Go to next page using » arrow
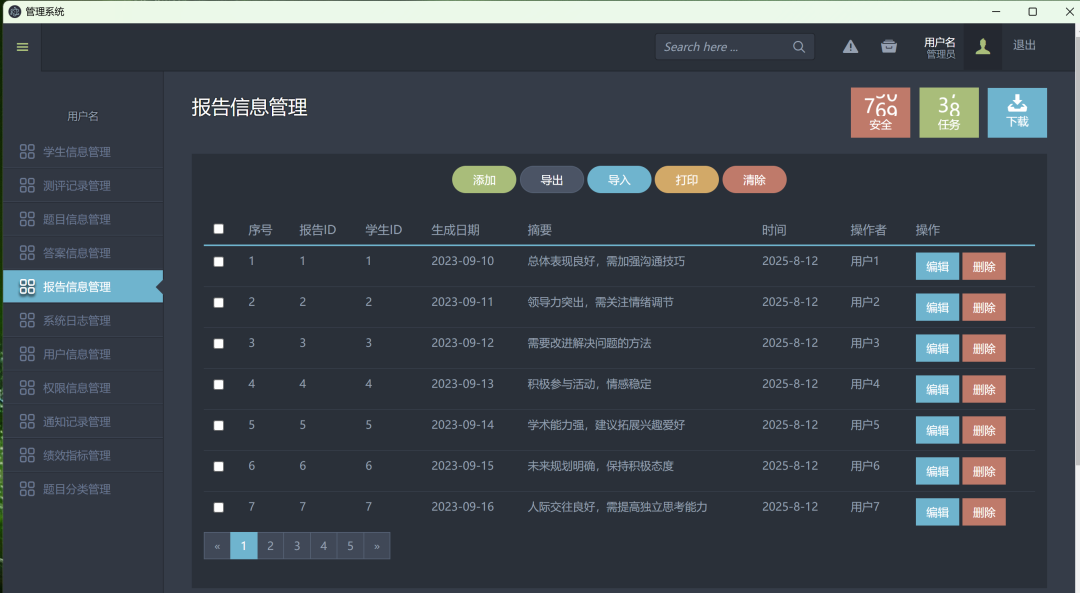 pyautogui.click(x=377, y=546)
